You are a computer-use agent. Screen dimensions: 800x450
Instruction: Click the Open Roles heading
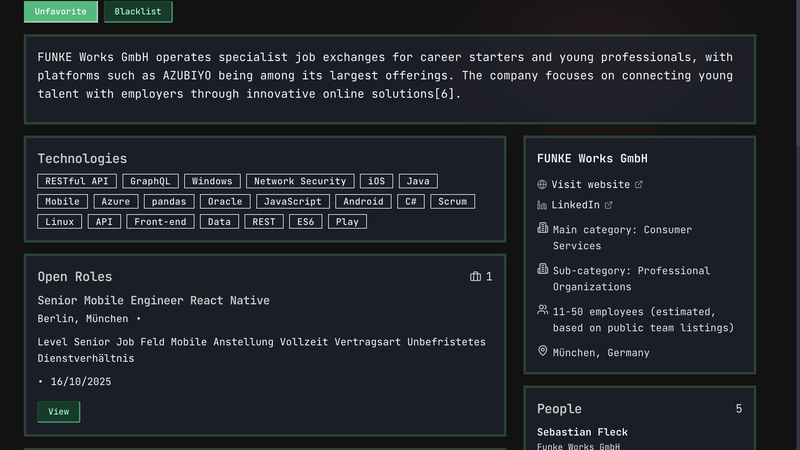[74, 277]
